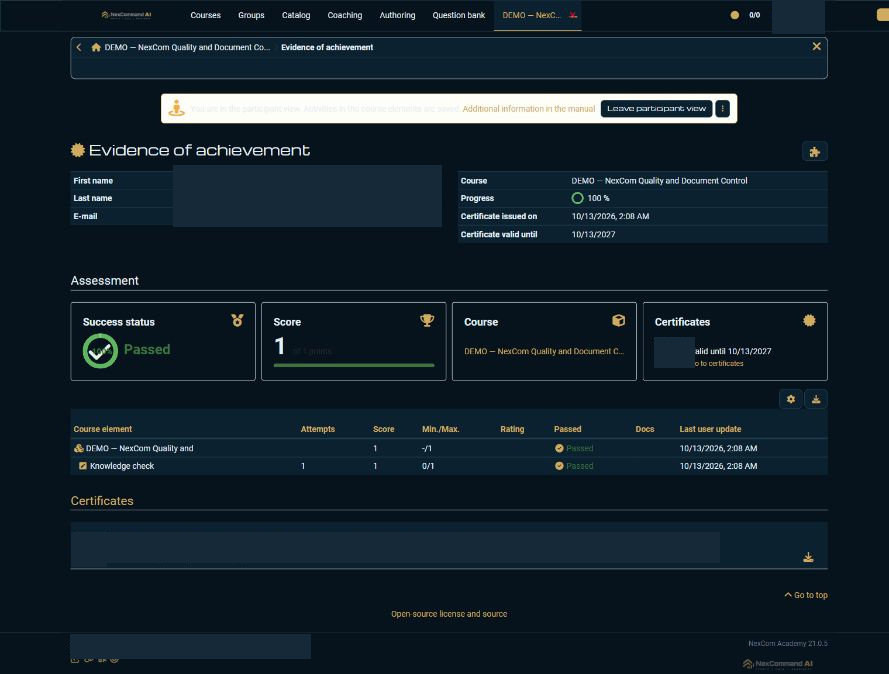Click the participant view person icon

(176, 108)
